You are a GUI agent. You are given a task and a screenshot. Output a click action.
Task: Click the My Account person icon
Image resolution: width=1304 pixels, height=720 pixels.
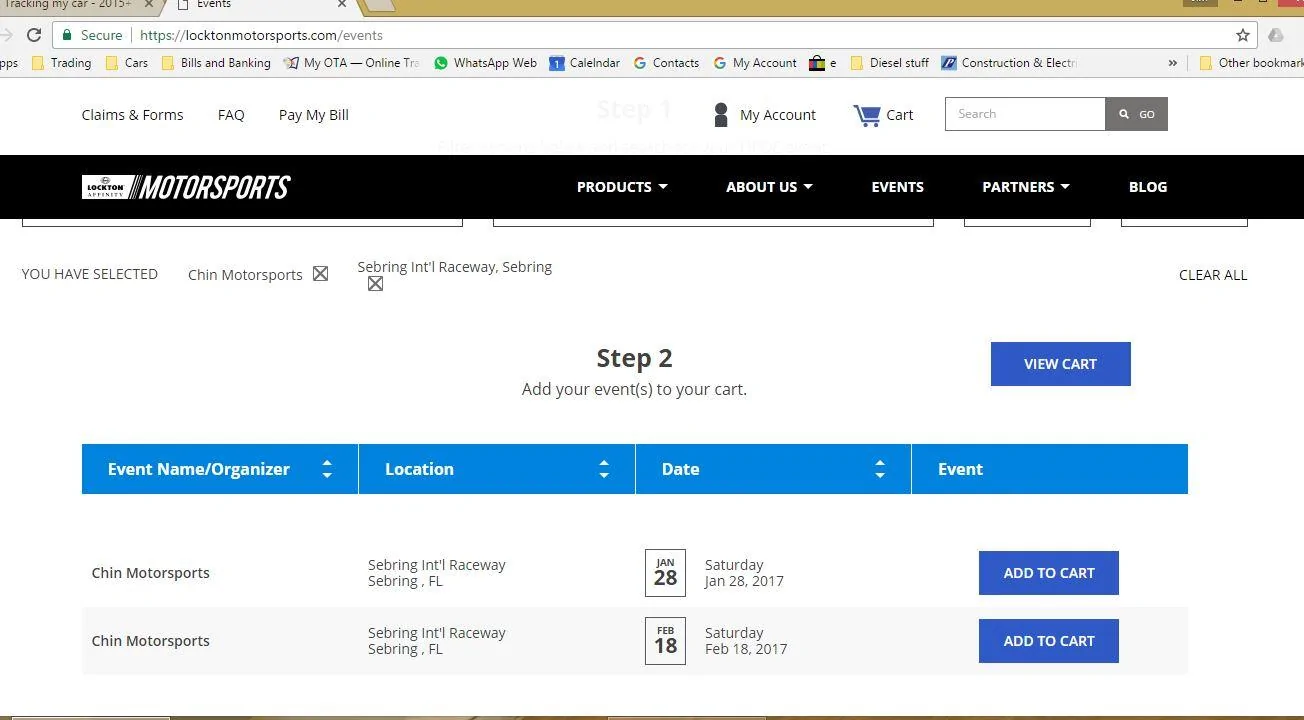[720, 115]
